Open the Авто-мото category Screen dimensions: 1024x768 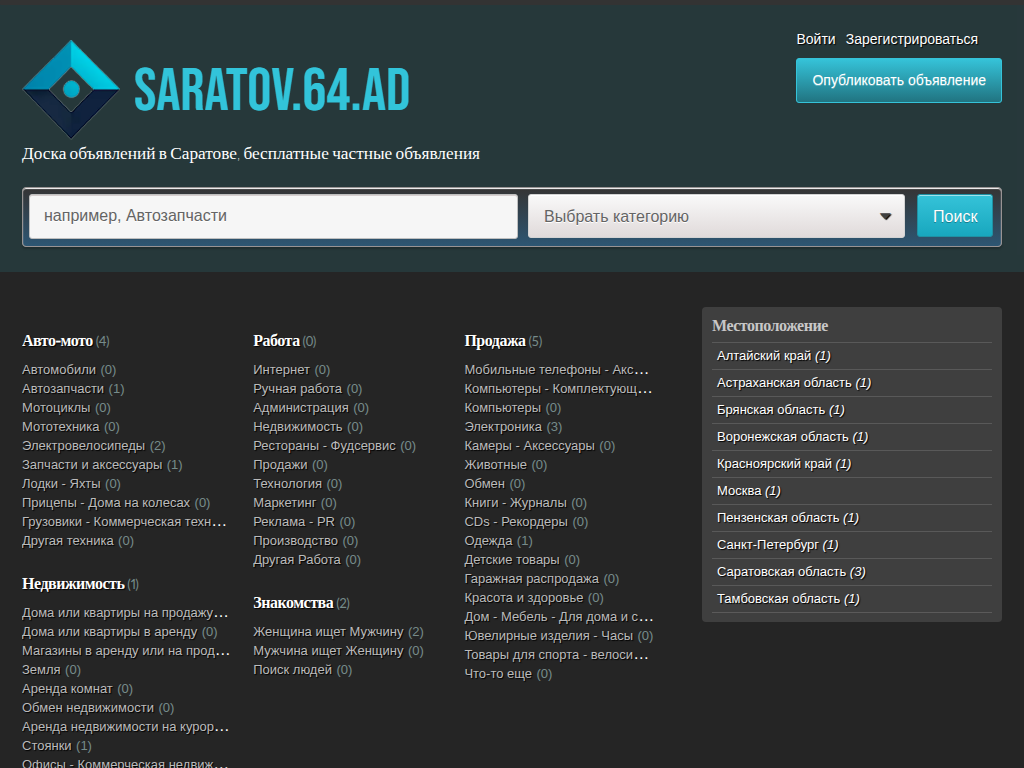[55, 341]
